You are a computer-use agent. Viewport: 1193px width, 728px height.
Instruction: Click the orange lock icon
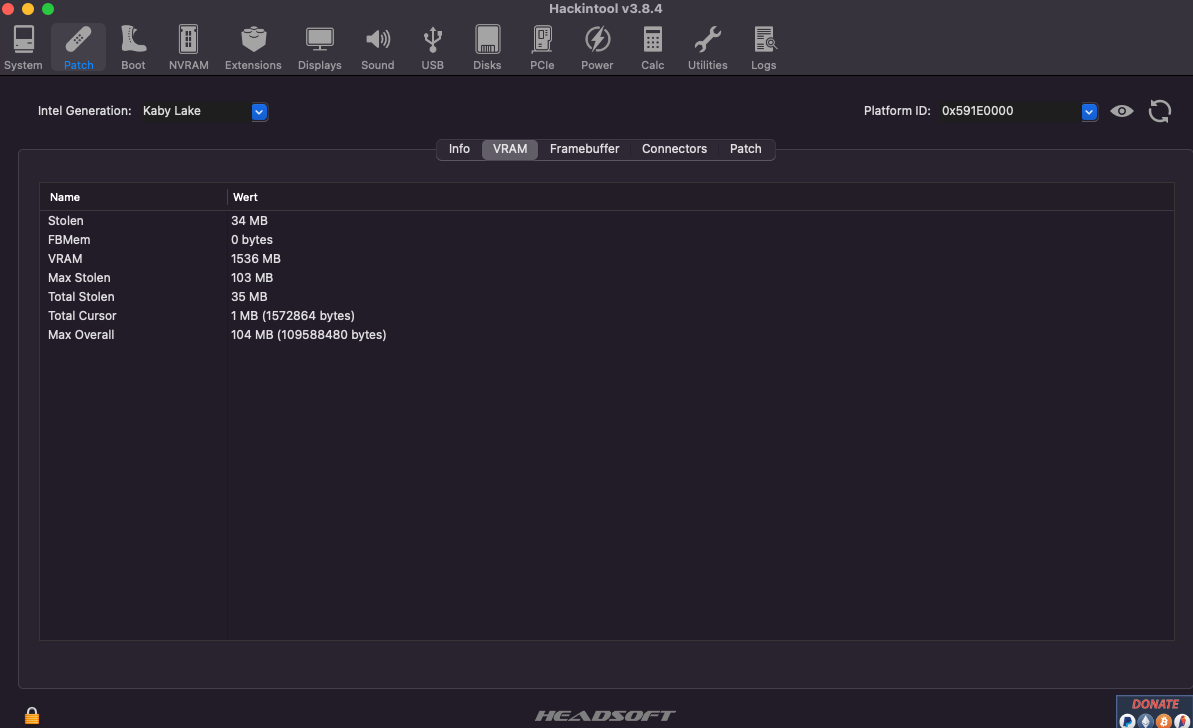[x=32, y=715]
